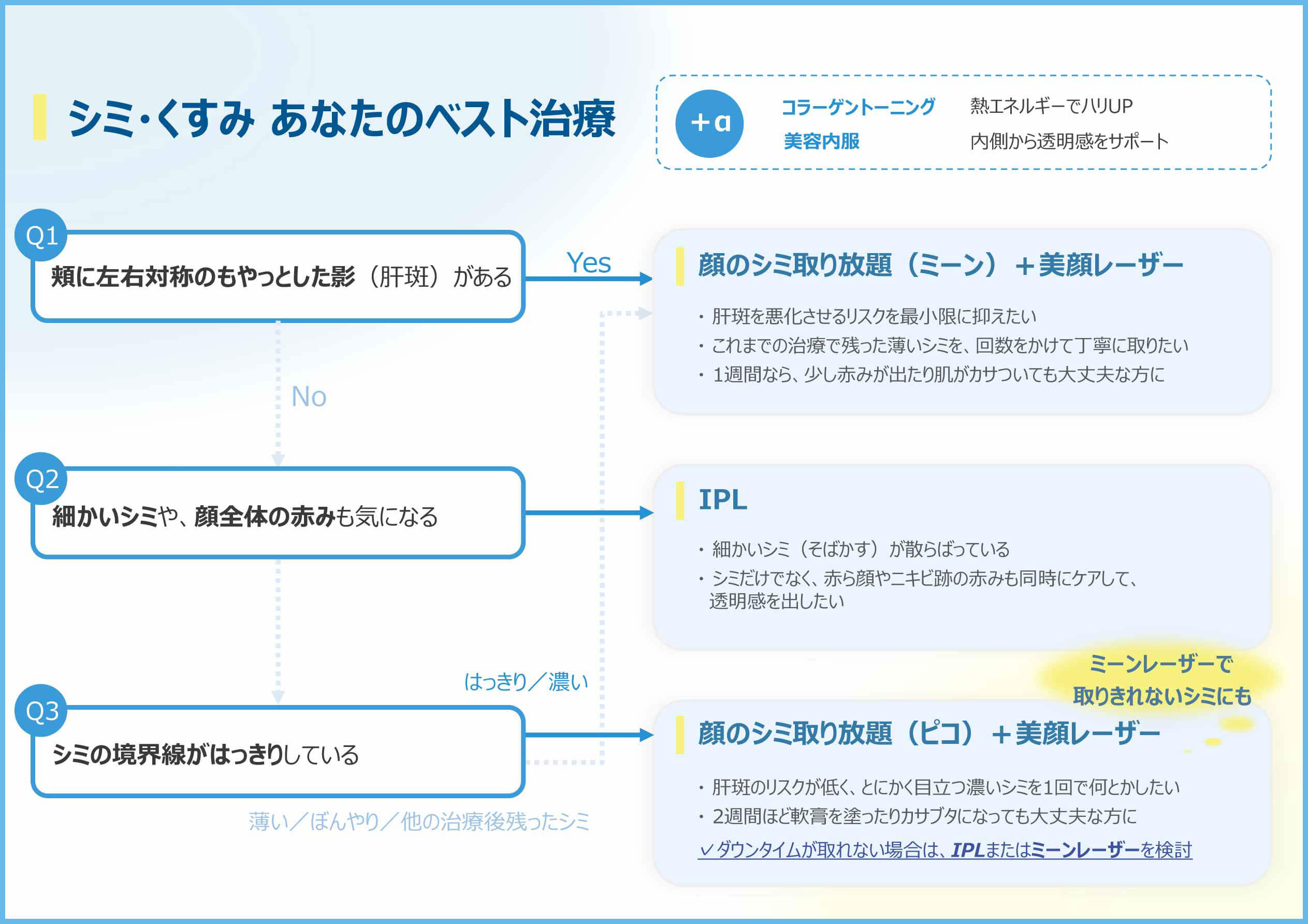Click the IPL treatment heading
Image resolution: width=1308 pixels, height=924 pixels.
click(722, 500)
